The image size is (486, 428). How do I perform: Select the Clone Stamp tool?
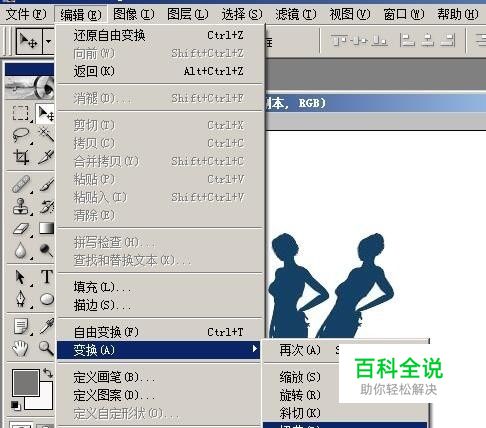click(x=20, y=206)
